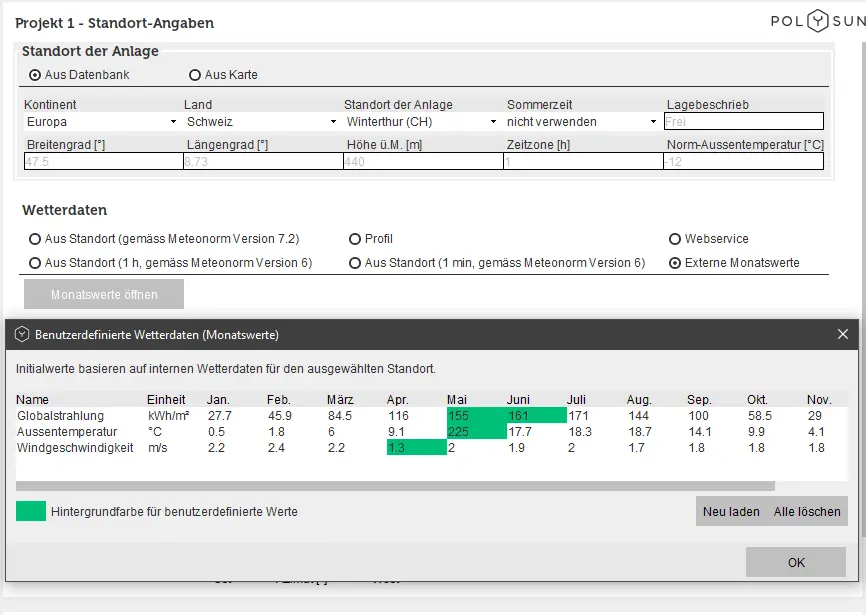
Task: Select the Webservice radio button
Action: (x=674, y=239)
